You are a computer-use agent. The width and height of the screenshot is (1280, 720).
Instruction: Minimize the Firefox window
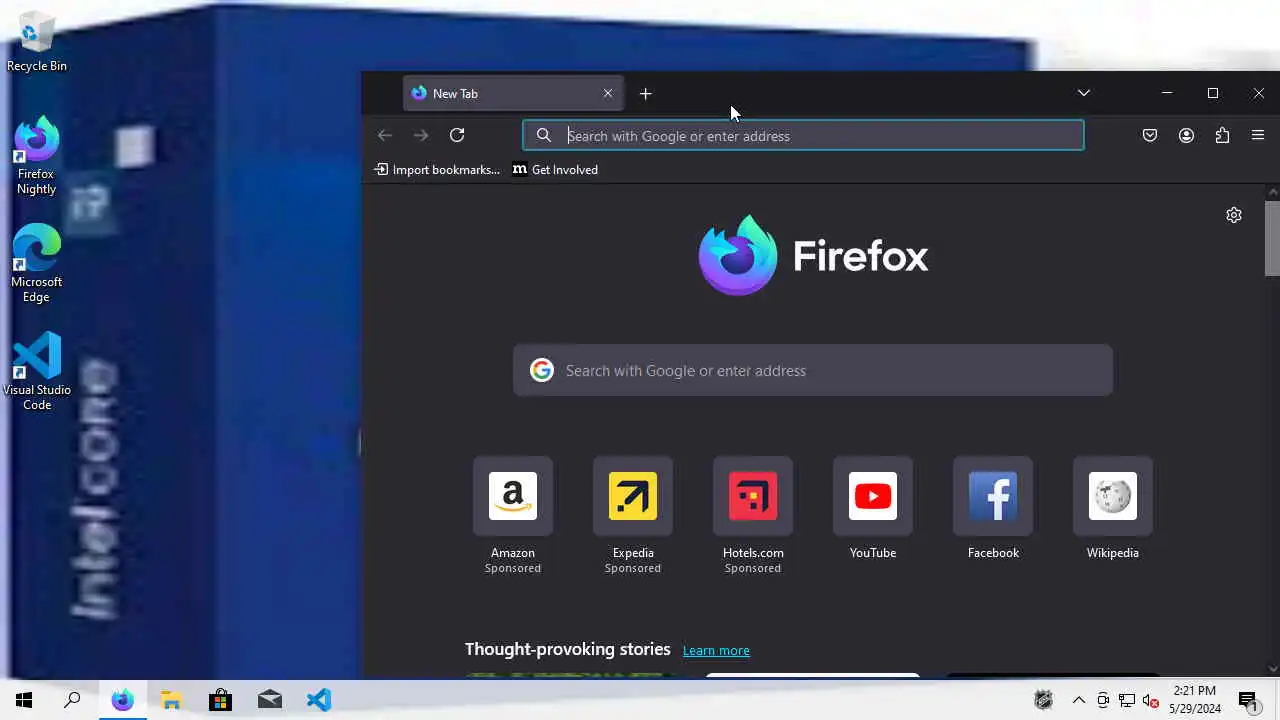[x=1167, y=93]
